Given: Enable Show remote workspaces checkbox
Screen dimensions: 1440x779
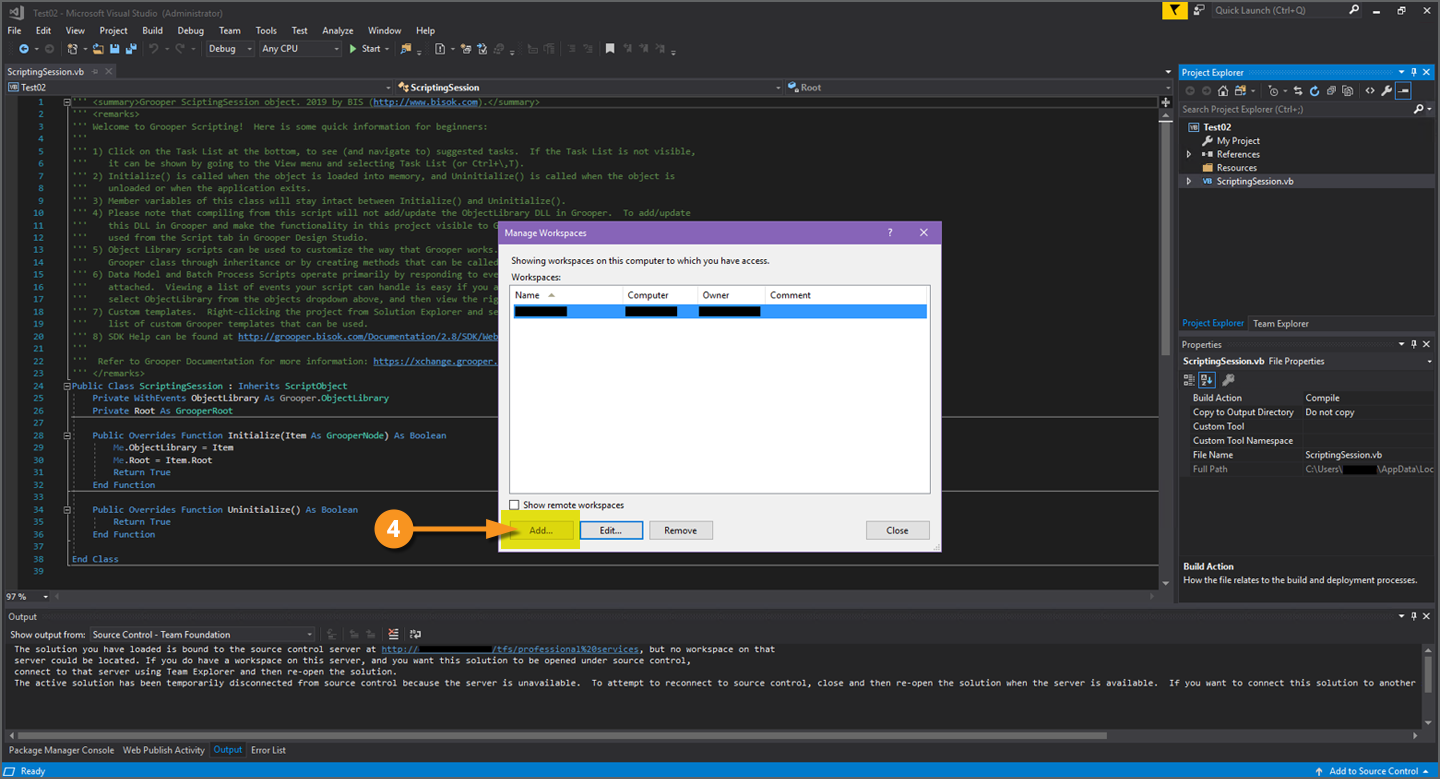Looking at the screenshot, I should pyautogui.click(x=515, y=505).
